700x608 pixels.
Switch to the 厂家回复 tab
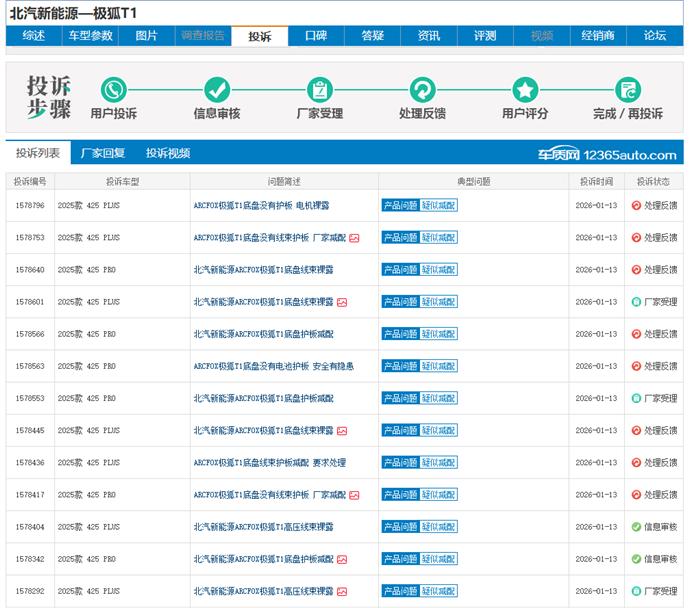point(103,154)
